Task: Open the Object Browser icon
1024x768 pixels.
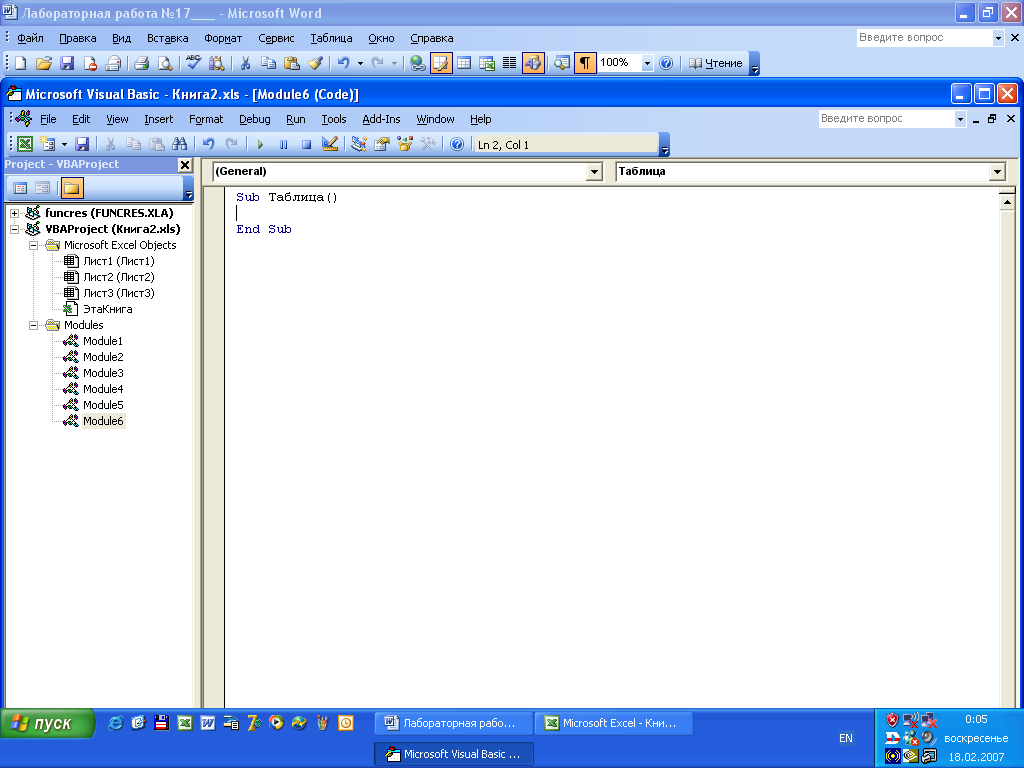Action: point(405,144)
